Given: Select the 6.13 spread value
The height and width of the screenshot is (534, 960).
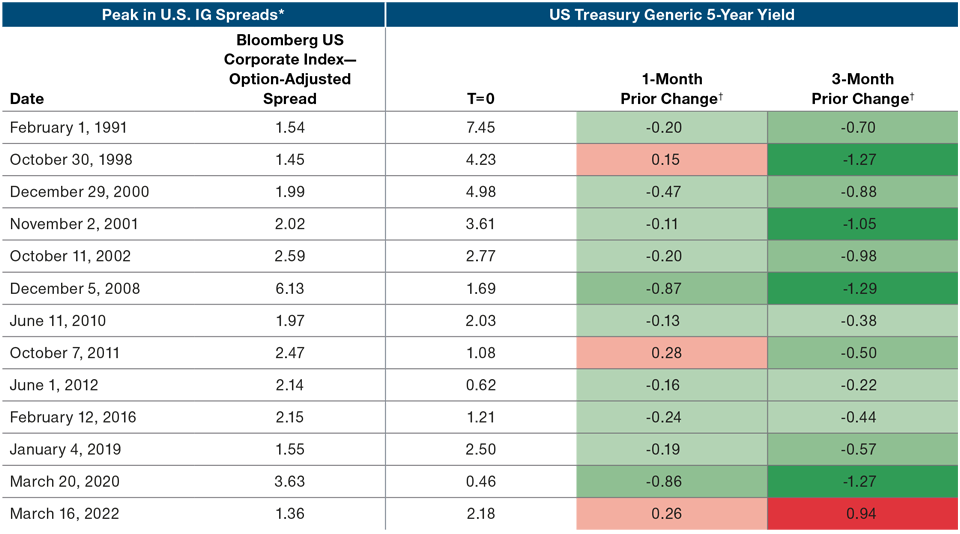Looking at the screenshot, I should tap(289, 289).
